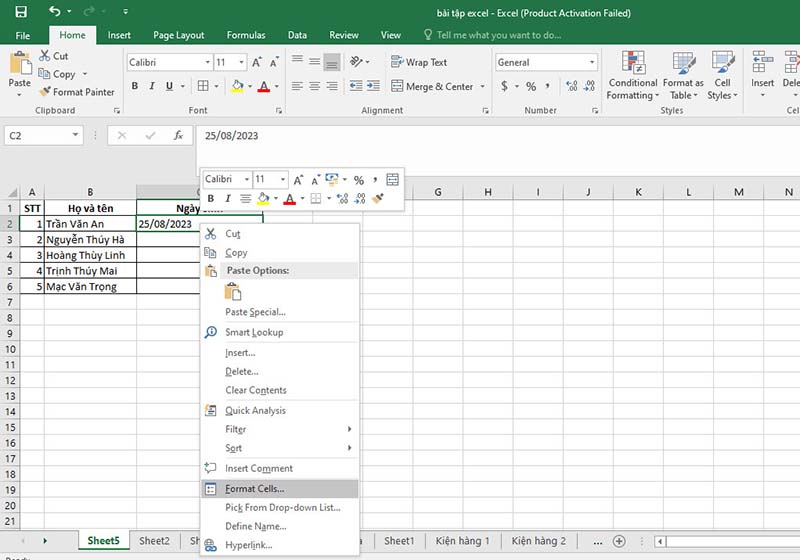This screenshot has width=800, height=560.
Task: Toggle Bold in the ribbon Font group
Action: 135,86
